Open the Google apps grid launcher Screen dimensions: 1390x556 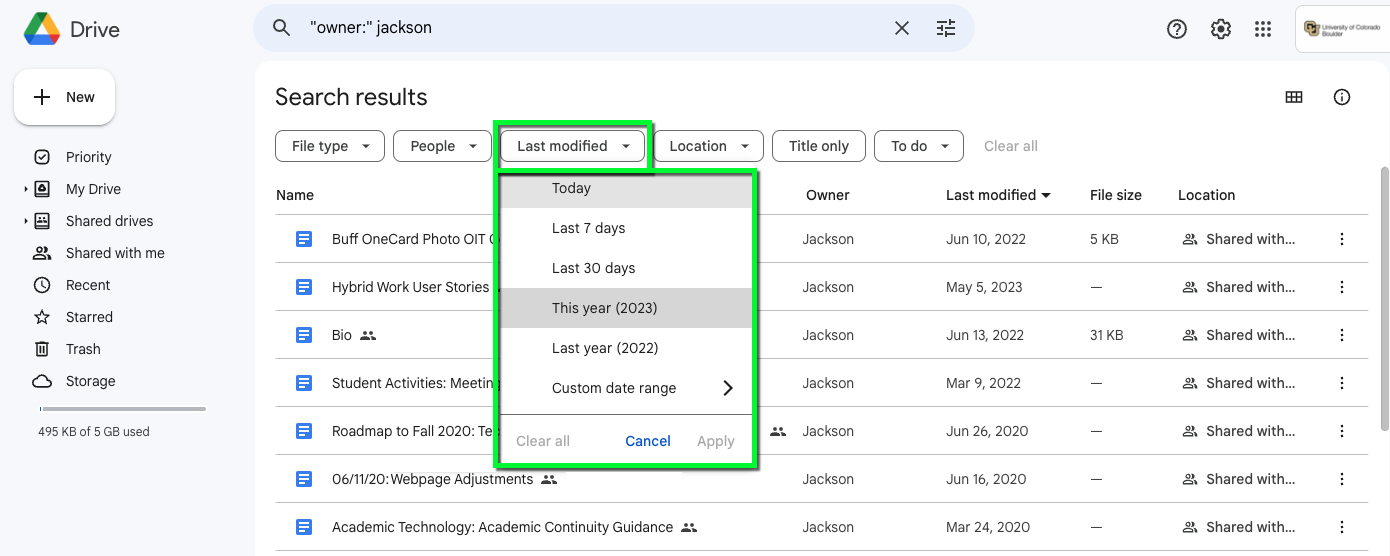coord(1263,29)
